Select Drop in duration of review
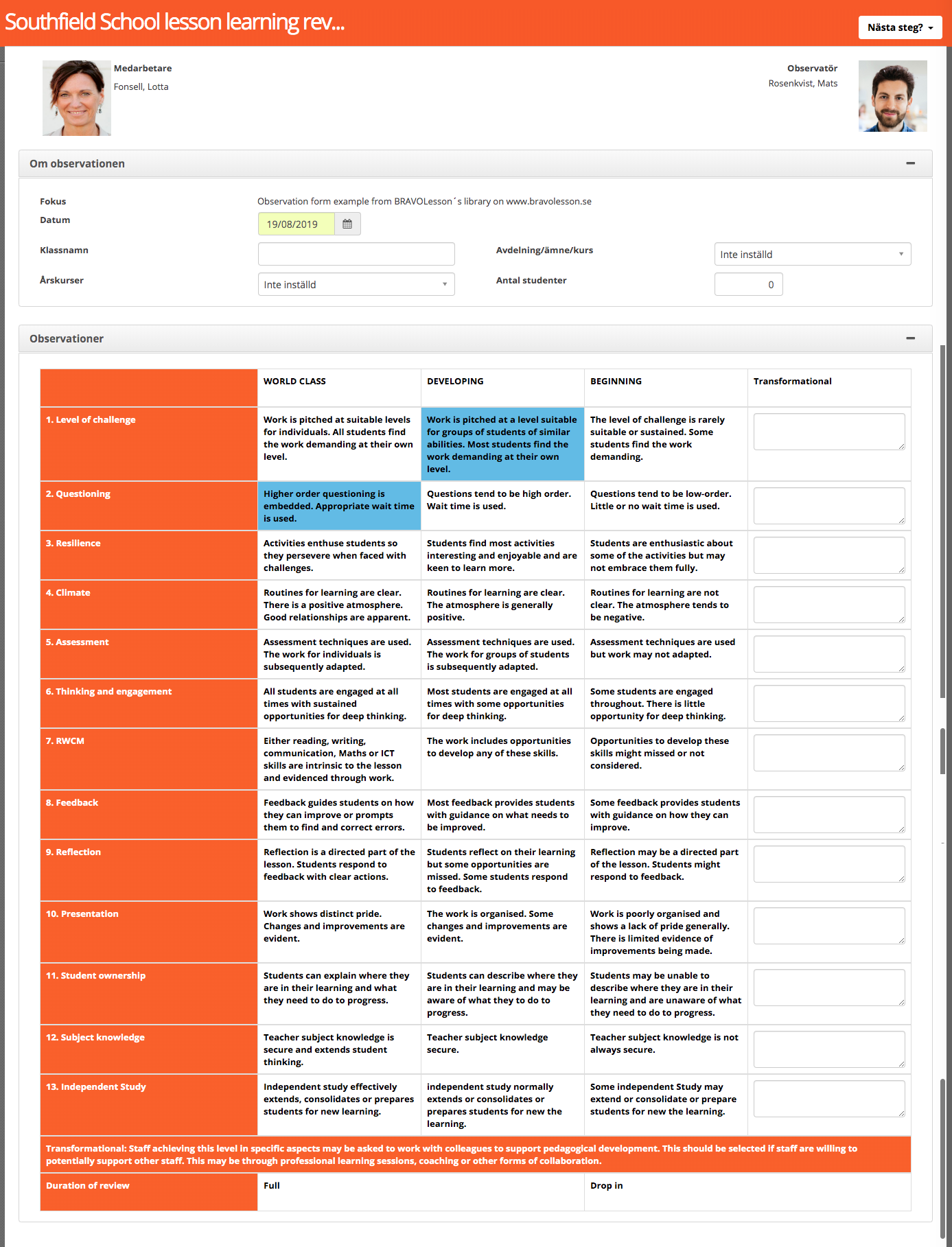Screen dimensions: 952x1247 point(747,1191)
